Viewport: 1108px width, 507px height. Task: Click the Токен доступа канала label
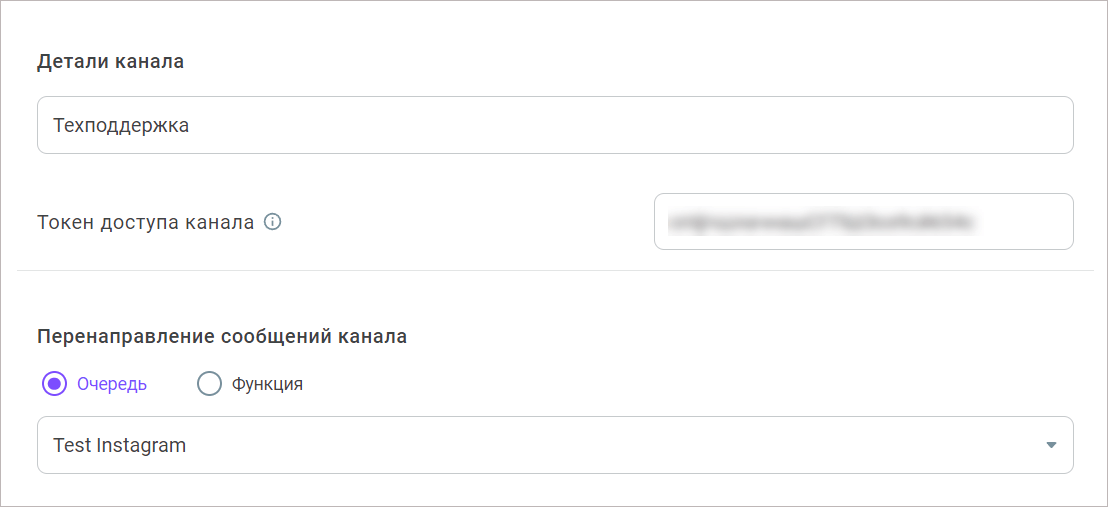coord(146,223)
